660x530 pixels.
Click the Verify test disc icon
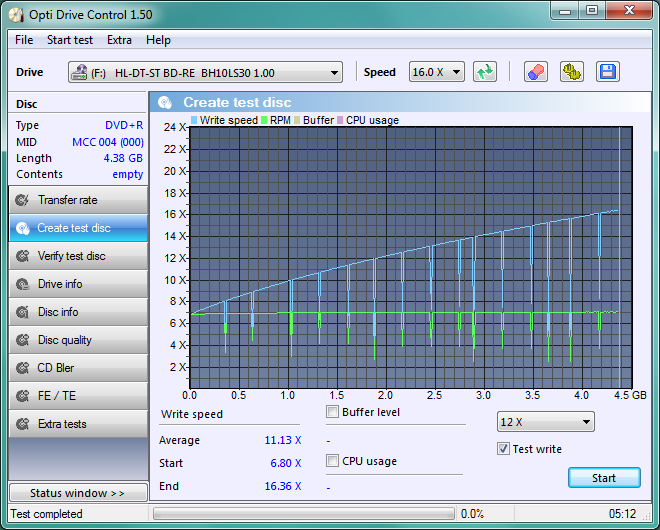coord(22,256)
